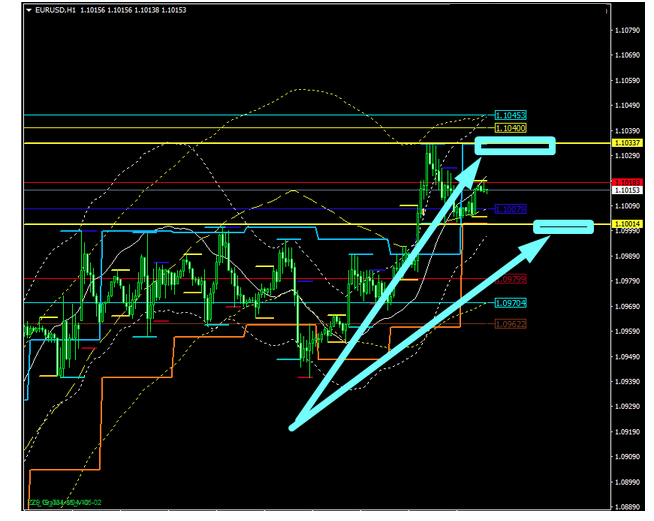Select the upper cyan rectangle near 1.10337
654x521 pixels.
[x=515, y=146]
